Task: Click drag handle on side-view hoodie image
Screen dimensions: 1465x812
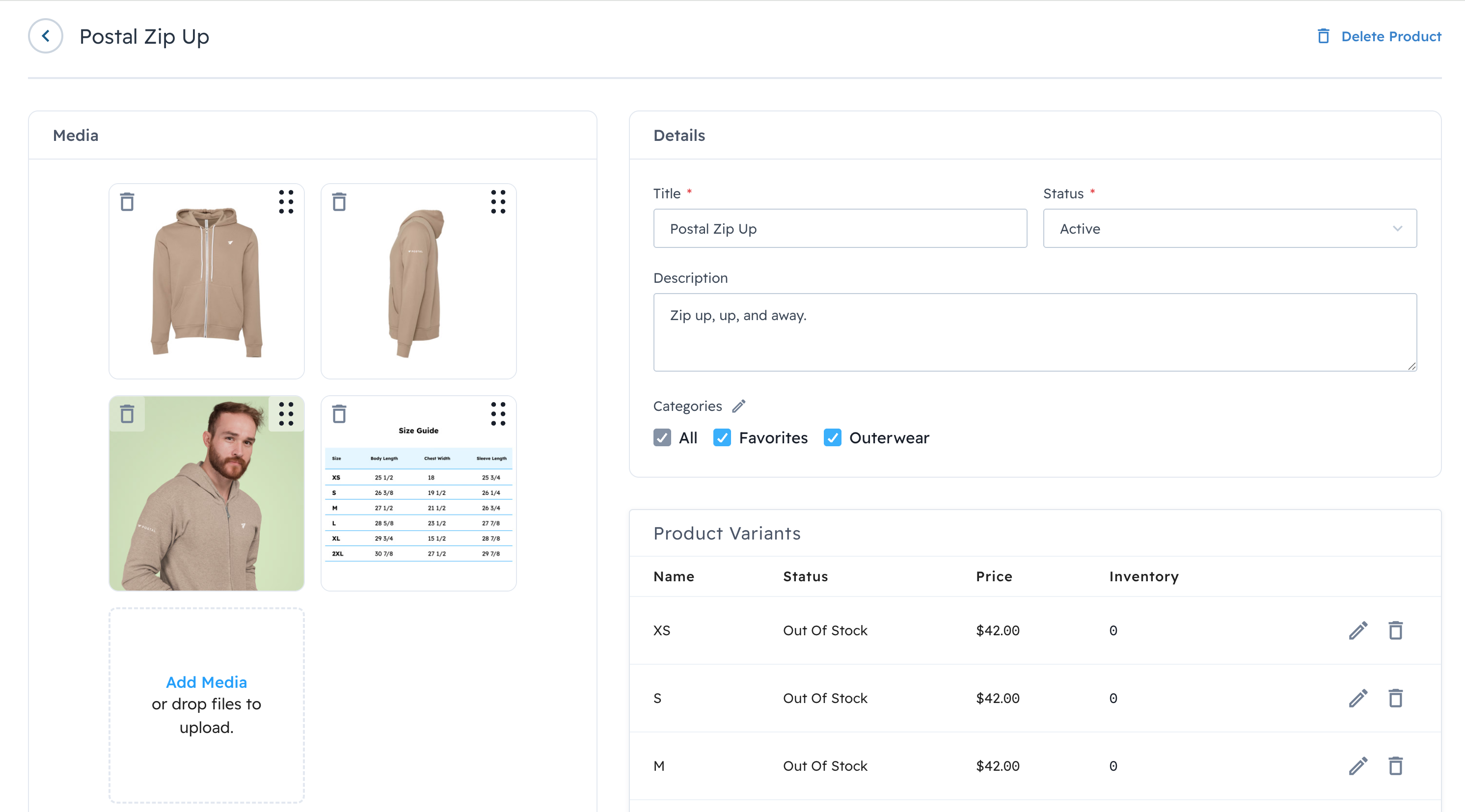Action: (498, 202)
